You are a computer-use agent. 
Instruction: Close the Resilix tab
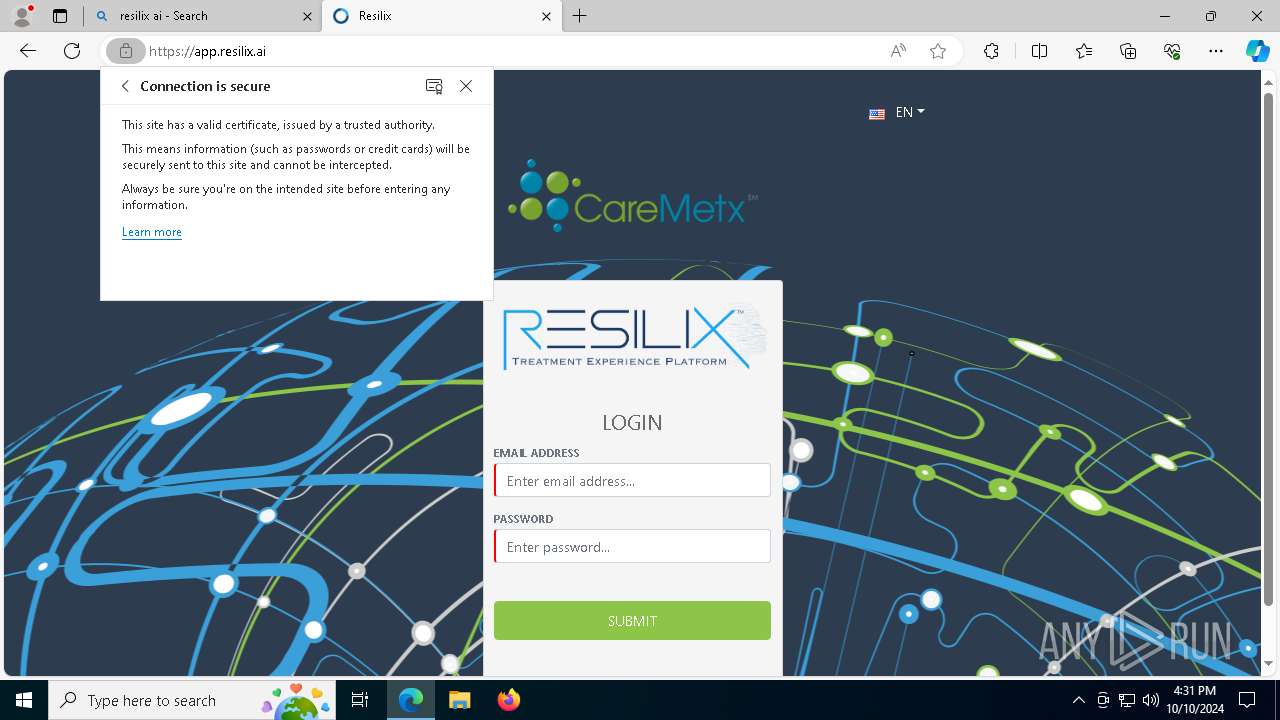tap(546, 16)
